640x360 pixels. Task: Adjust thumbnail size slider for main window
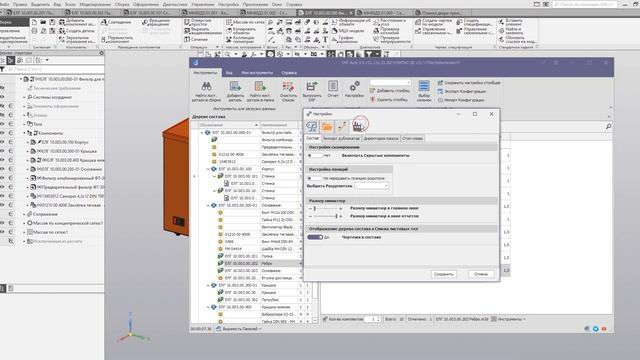coord(325,208)
